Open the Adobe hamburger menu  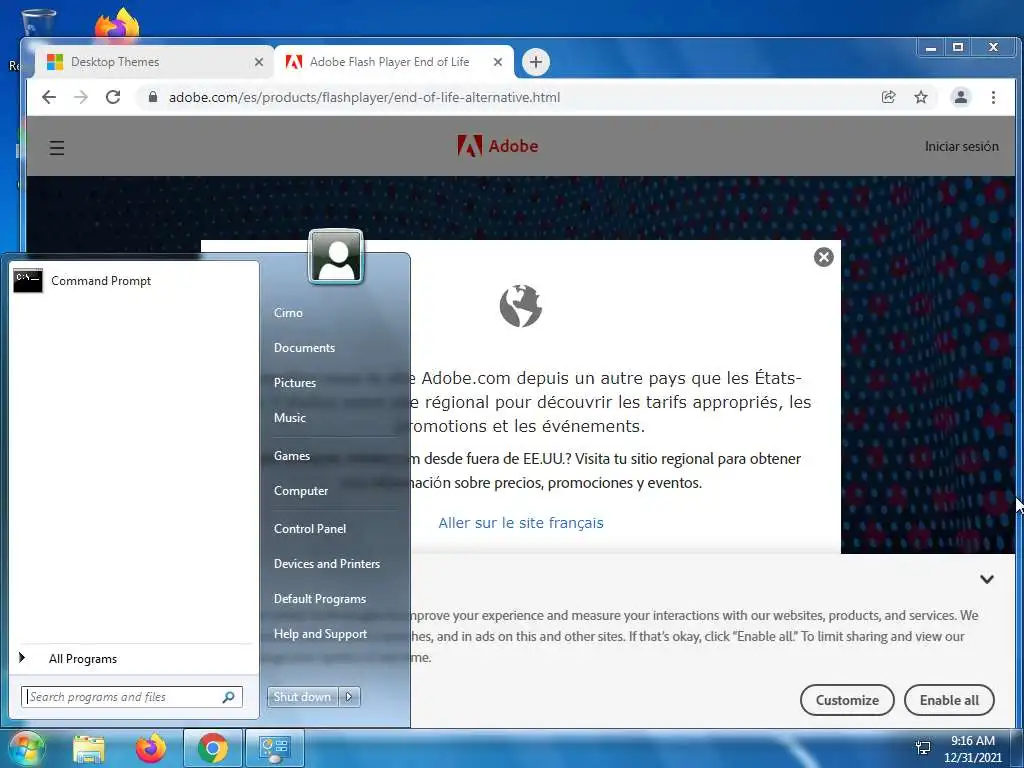pos(57,148)
